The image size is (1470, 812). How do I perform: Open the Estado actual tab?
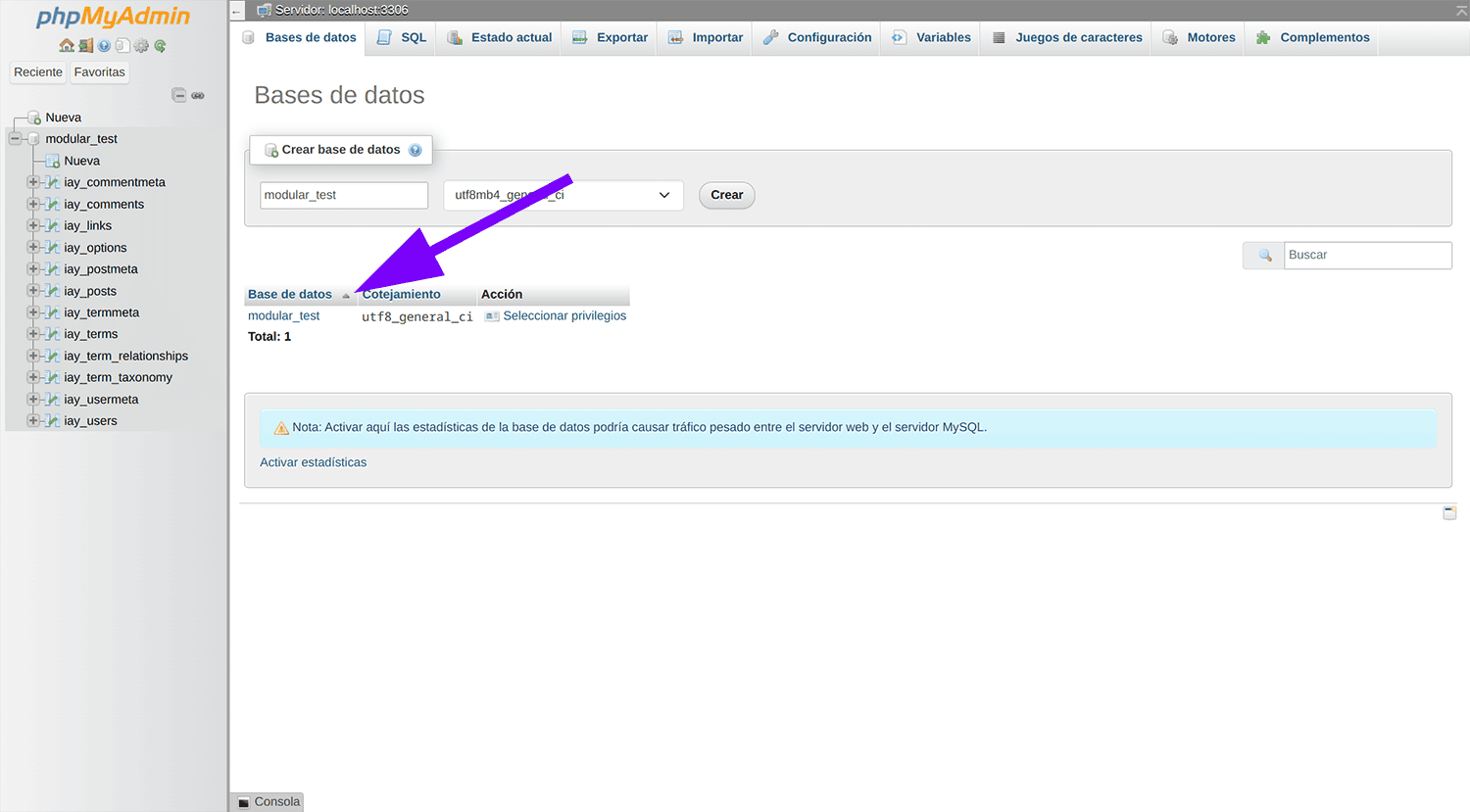(x=499, y=38)
